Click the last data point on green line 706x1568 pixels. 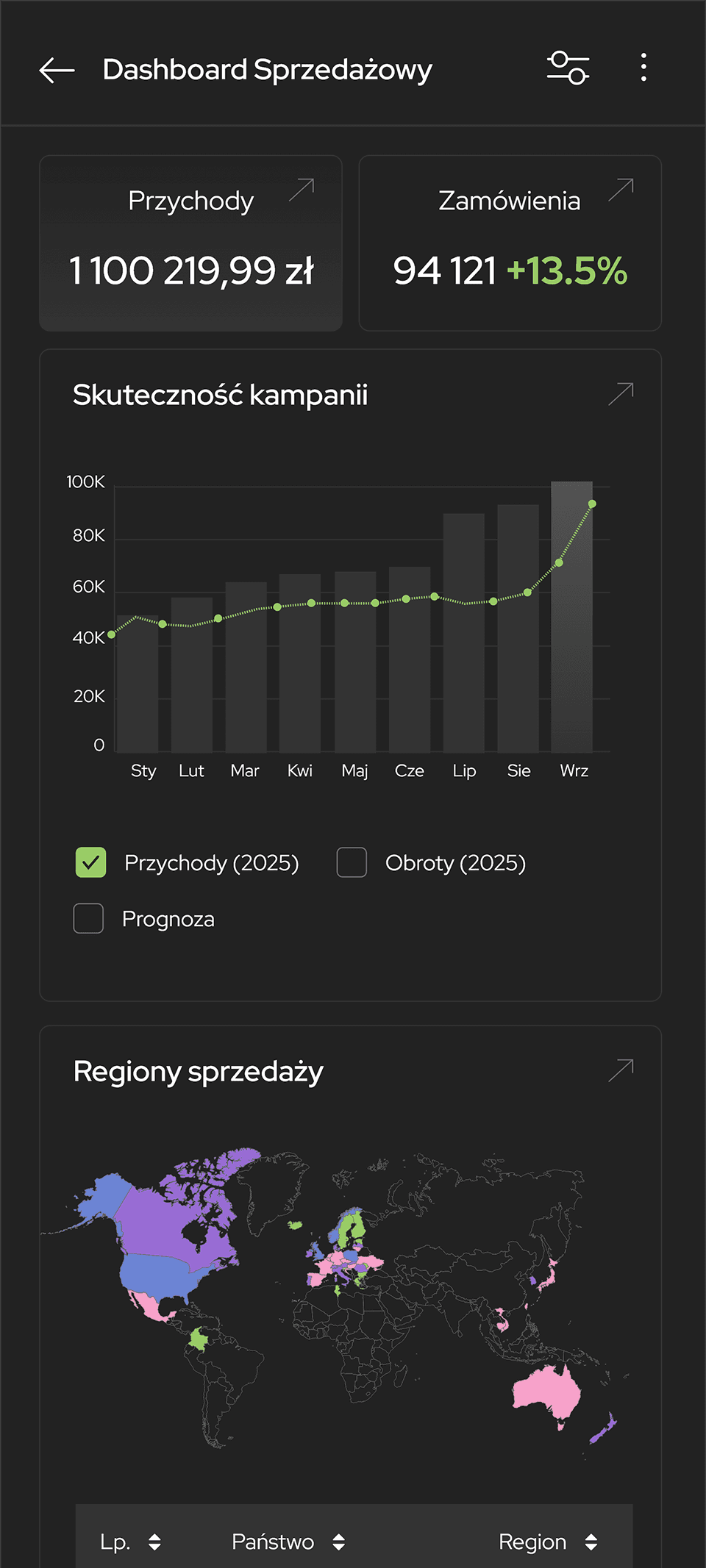pos(592,504)
